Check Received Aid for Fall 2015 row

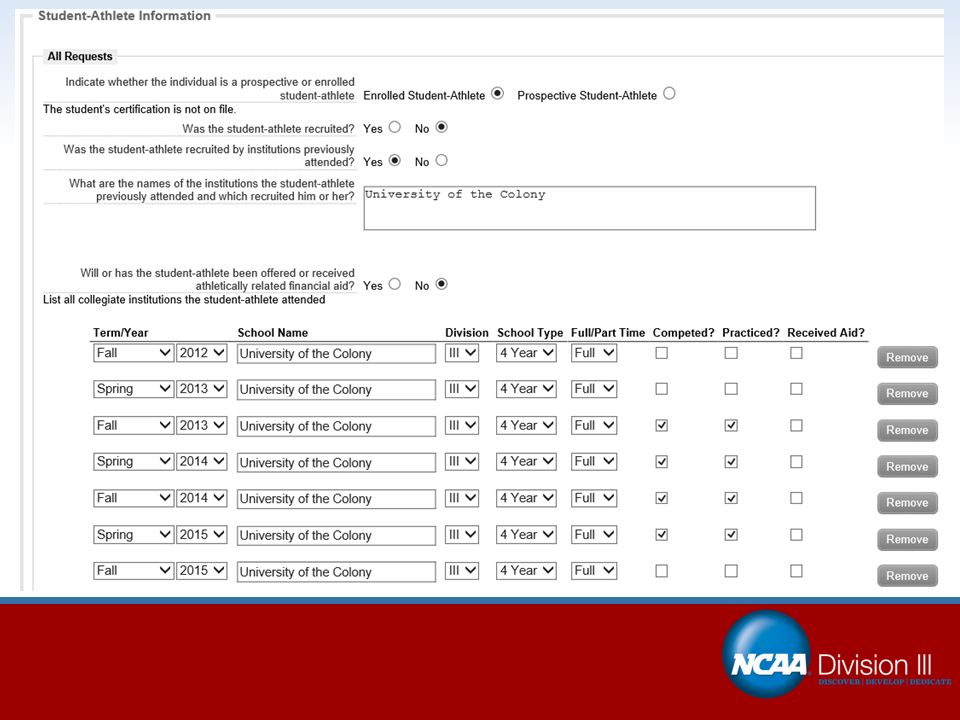point(796,571)
